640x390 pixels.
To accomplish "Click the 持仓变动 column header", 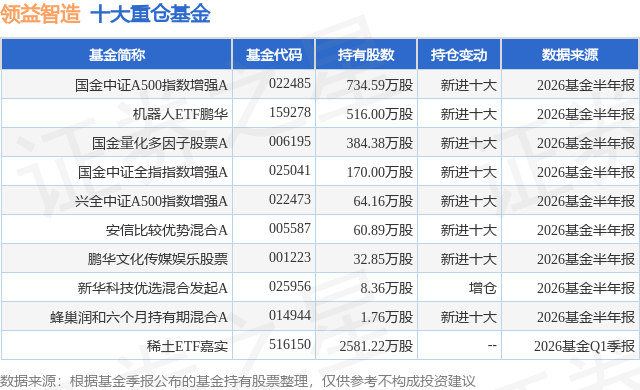I will [x=459, y=55].
